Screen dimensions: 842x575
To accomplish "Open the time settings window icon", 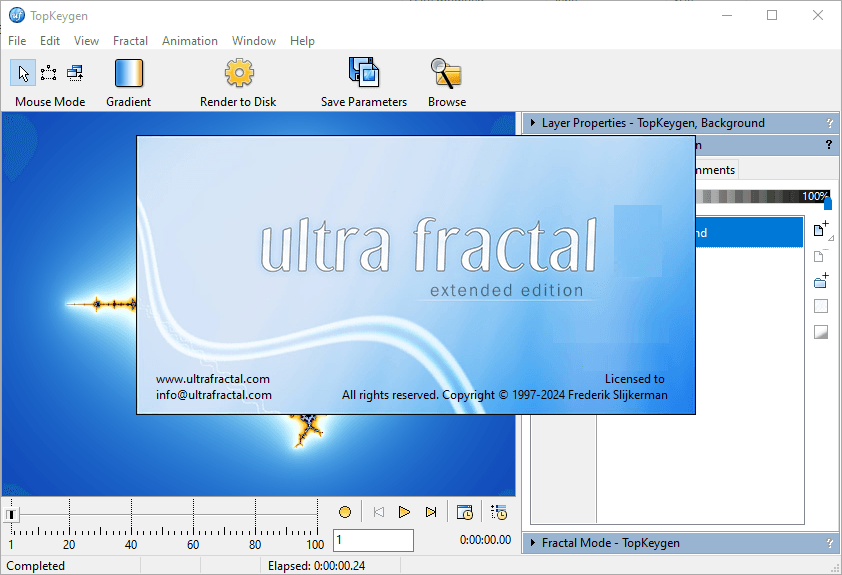I will coord(464,512).
